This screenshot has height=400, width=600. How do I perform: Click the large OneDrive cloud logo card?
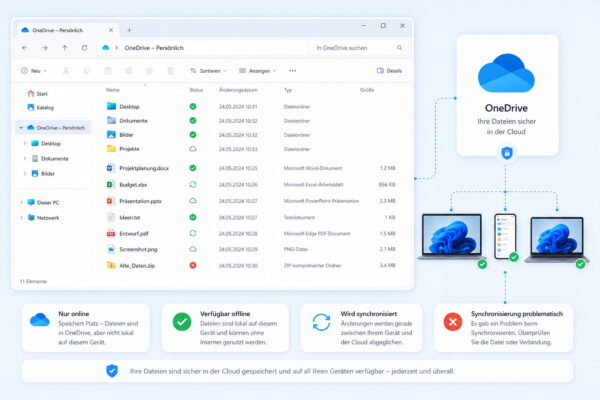pyautogui.click(x=507, y=95)
